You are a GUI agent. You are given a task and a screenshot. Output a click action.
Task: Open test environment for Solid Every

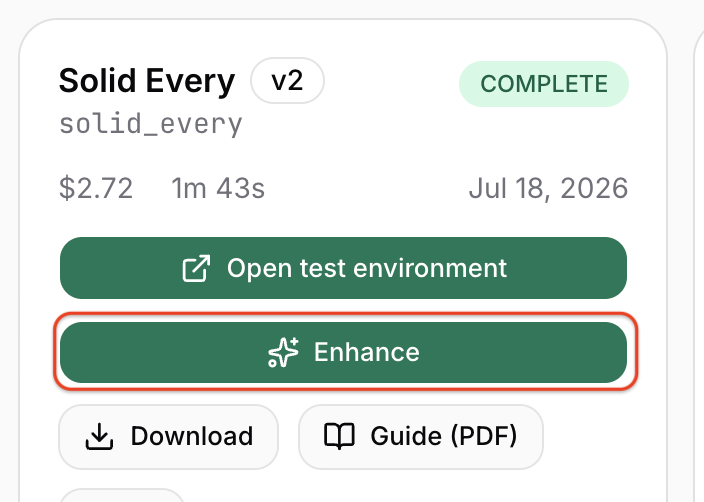343,268
